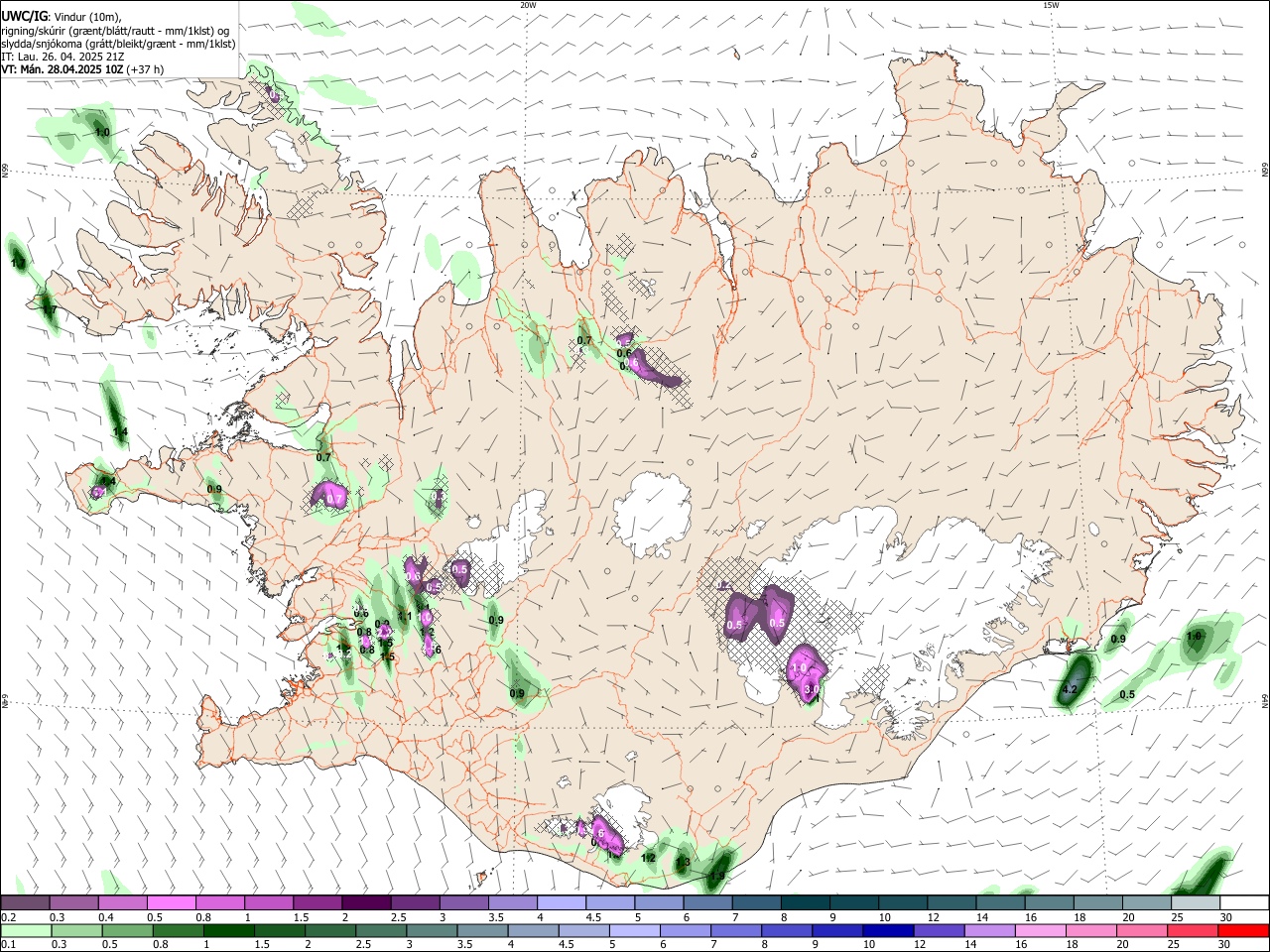
Task: Click the pale gray 25–30 swatch in upper legend row
Action: (x=1196, y=902)
